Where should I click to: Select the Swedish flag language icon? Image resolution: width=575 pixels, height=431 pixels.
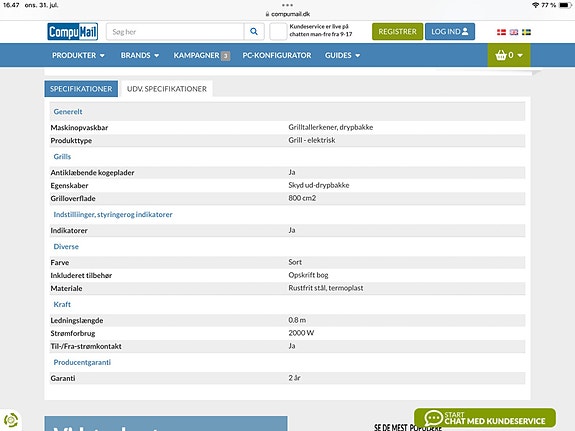point(526,32)
